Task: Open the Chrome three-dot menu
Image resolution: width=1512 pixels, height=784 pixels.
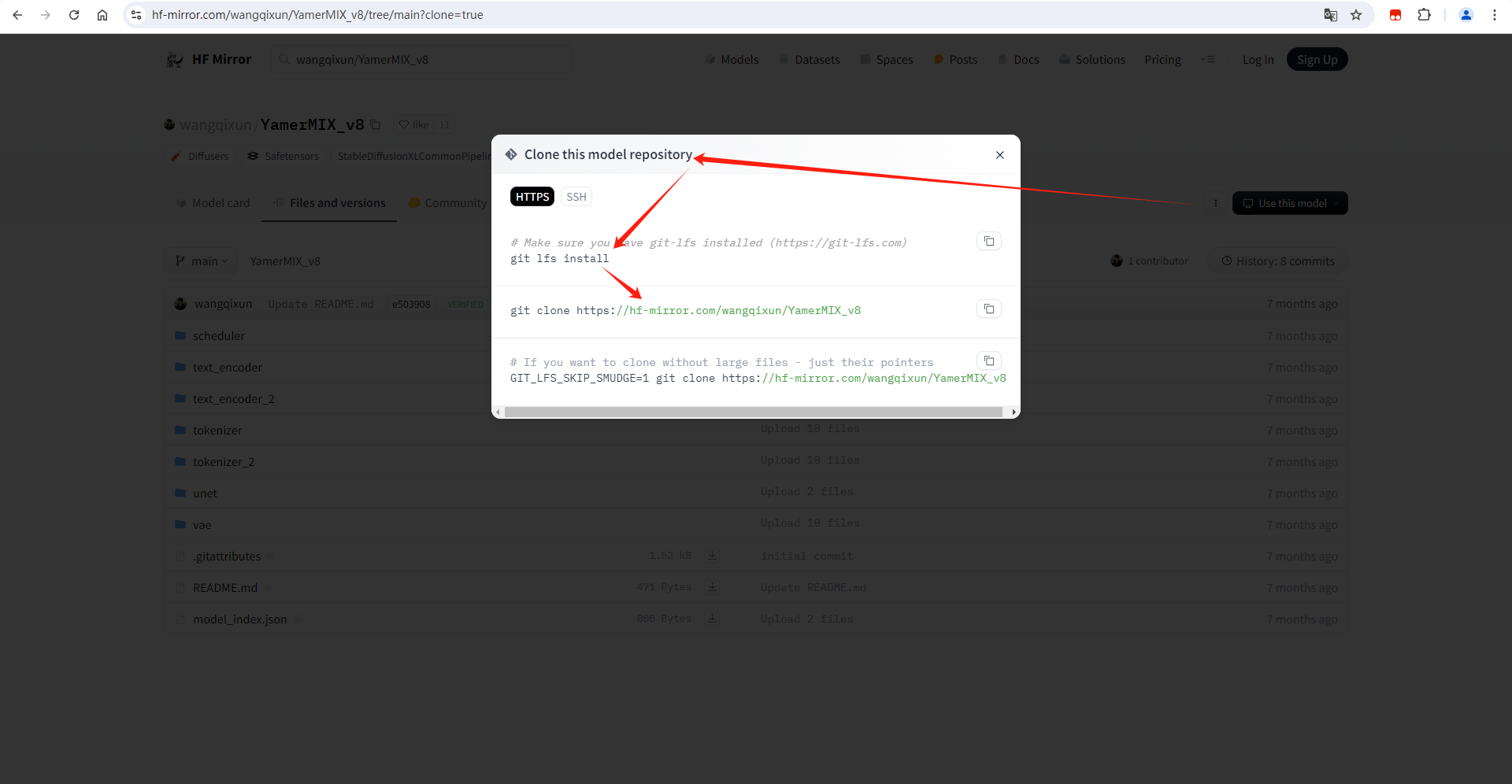Action: coord(1495,15)
